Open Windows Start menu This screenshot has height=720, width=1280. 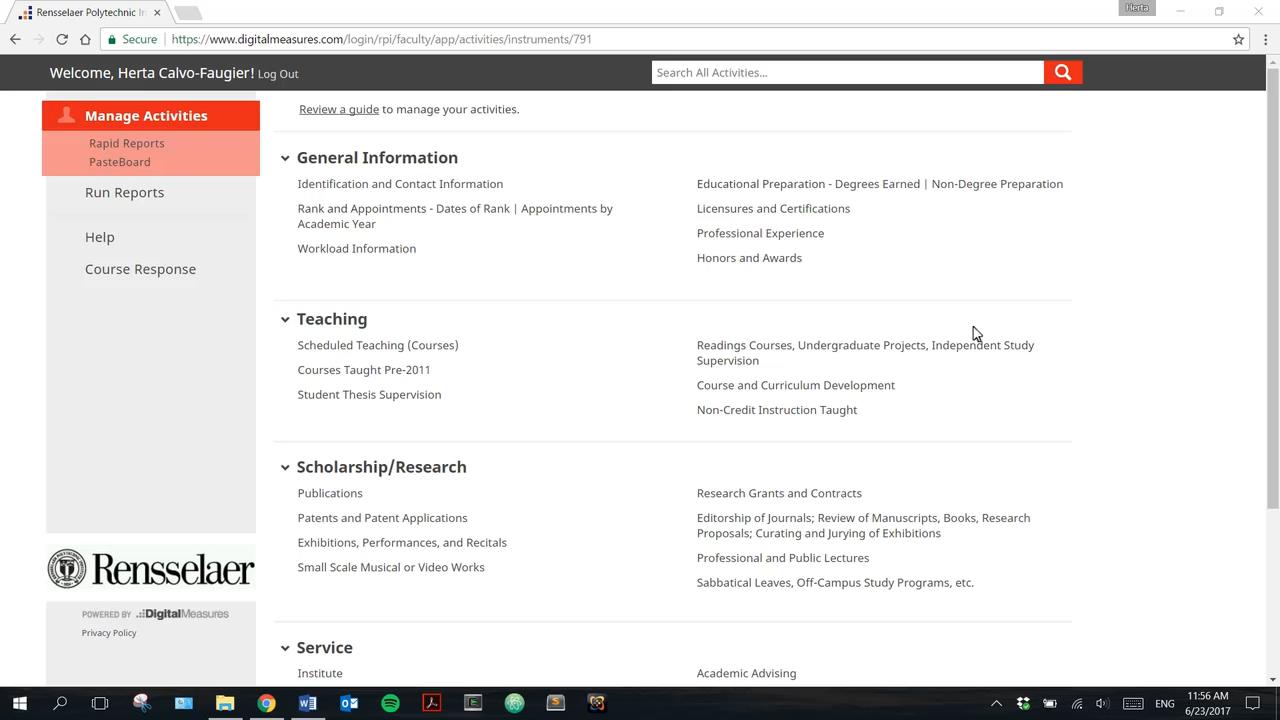click(19, 703)
